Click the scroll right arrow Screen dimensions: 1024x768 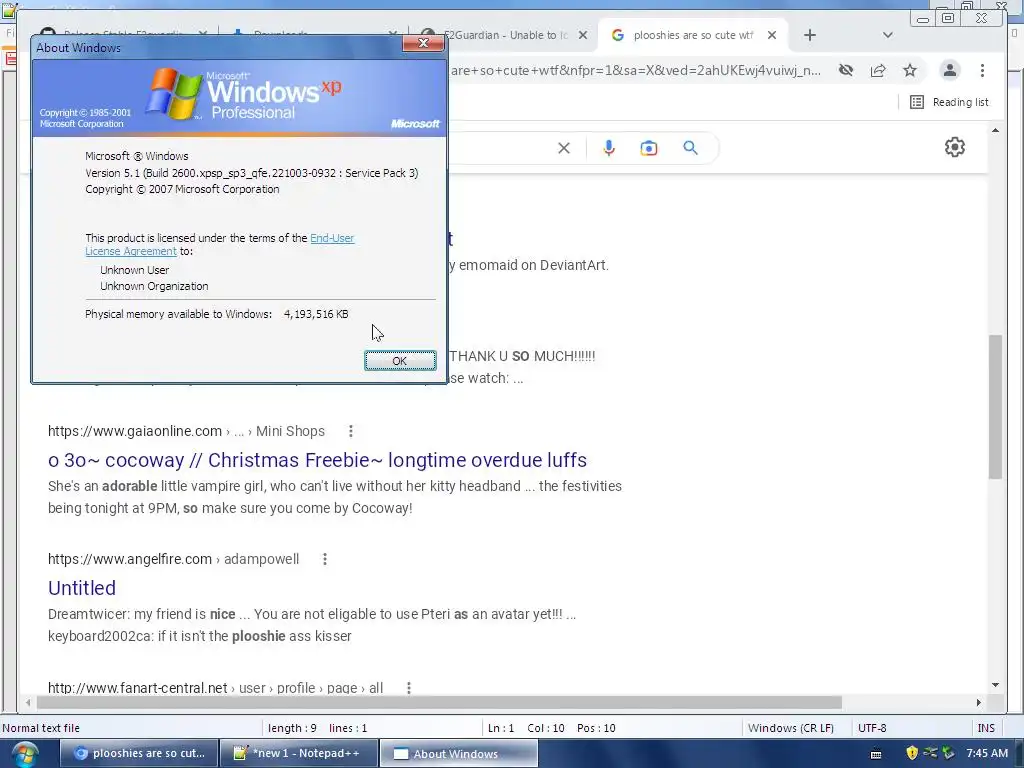978,703
